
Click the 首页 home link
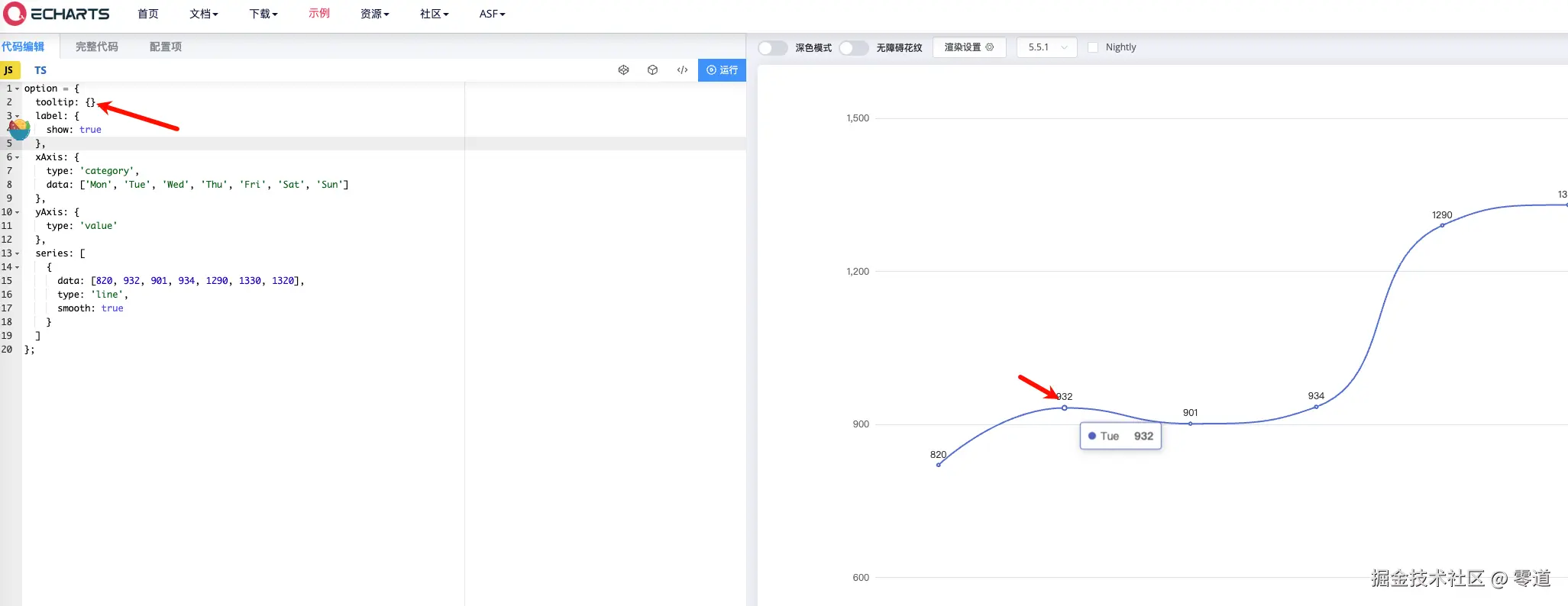click(x=147, y=14)
